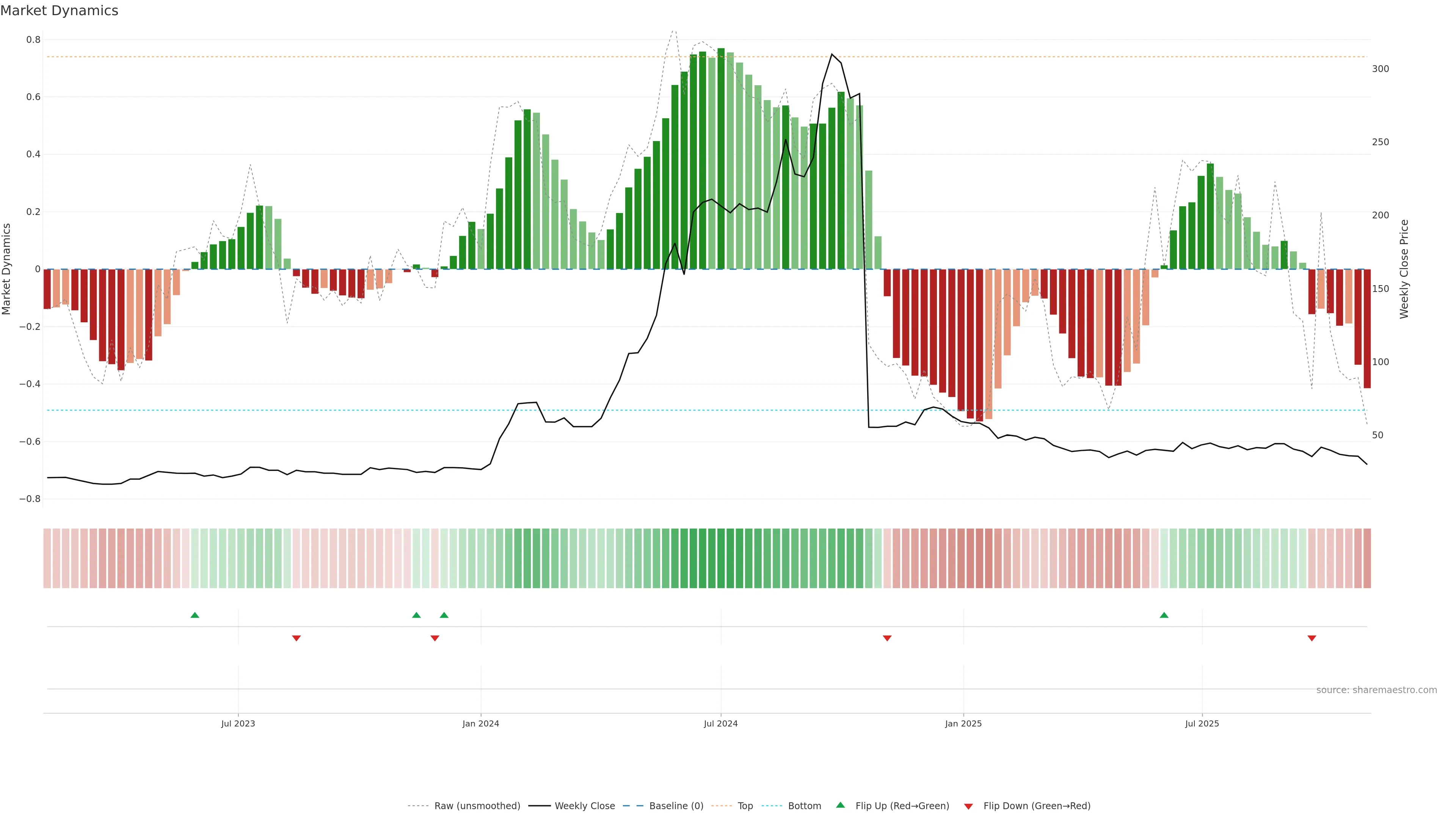Click the darkest green heatmap cell near Jul 2024

[721, 559]
